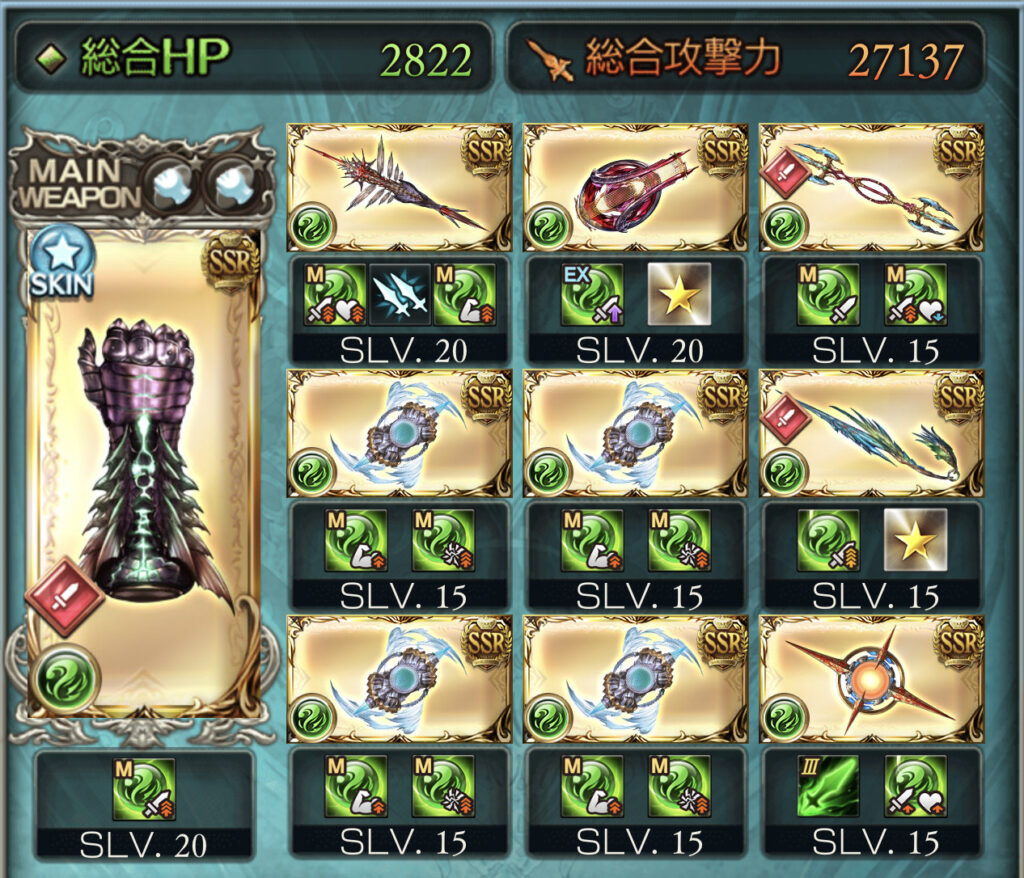The width and height of the screenshot is (1024, 878).
Task: Click the blue SKIN star badge
Action: click(62, 263)
